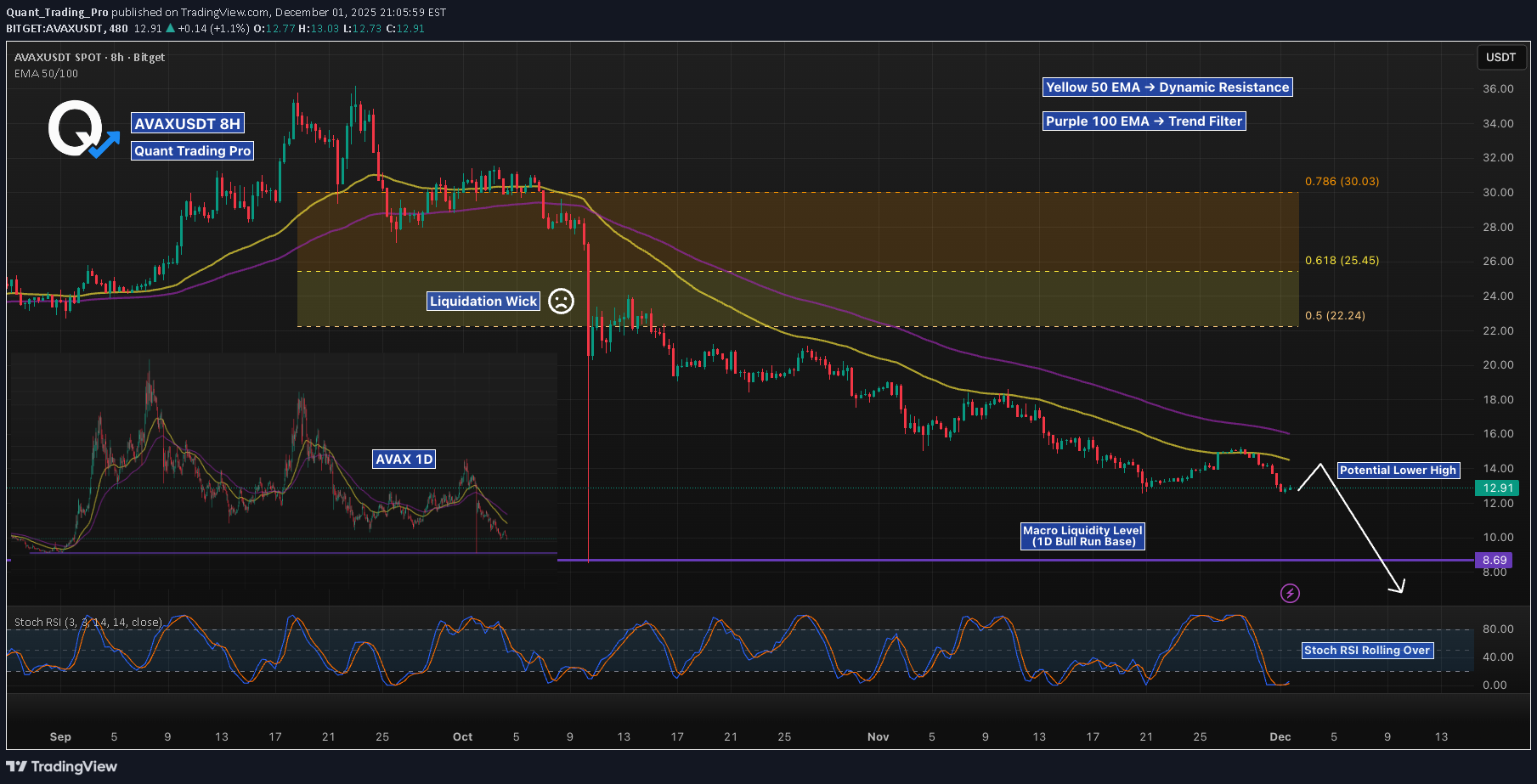1537x784 pixels.
Task: Click the sad face emoji beside Liquidation Wick
Action: tap(560, 301)
